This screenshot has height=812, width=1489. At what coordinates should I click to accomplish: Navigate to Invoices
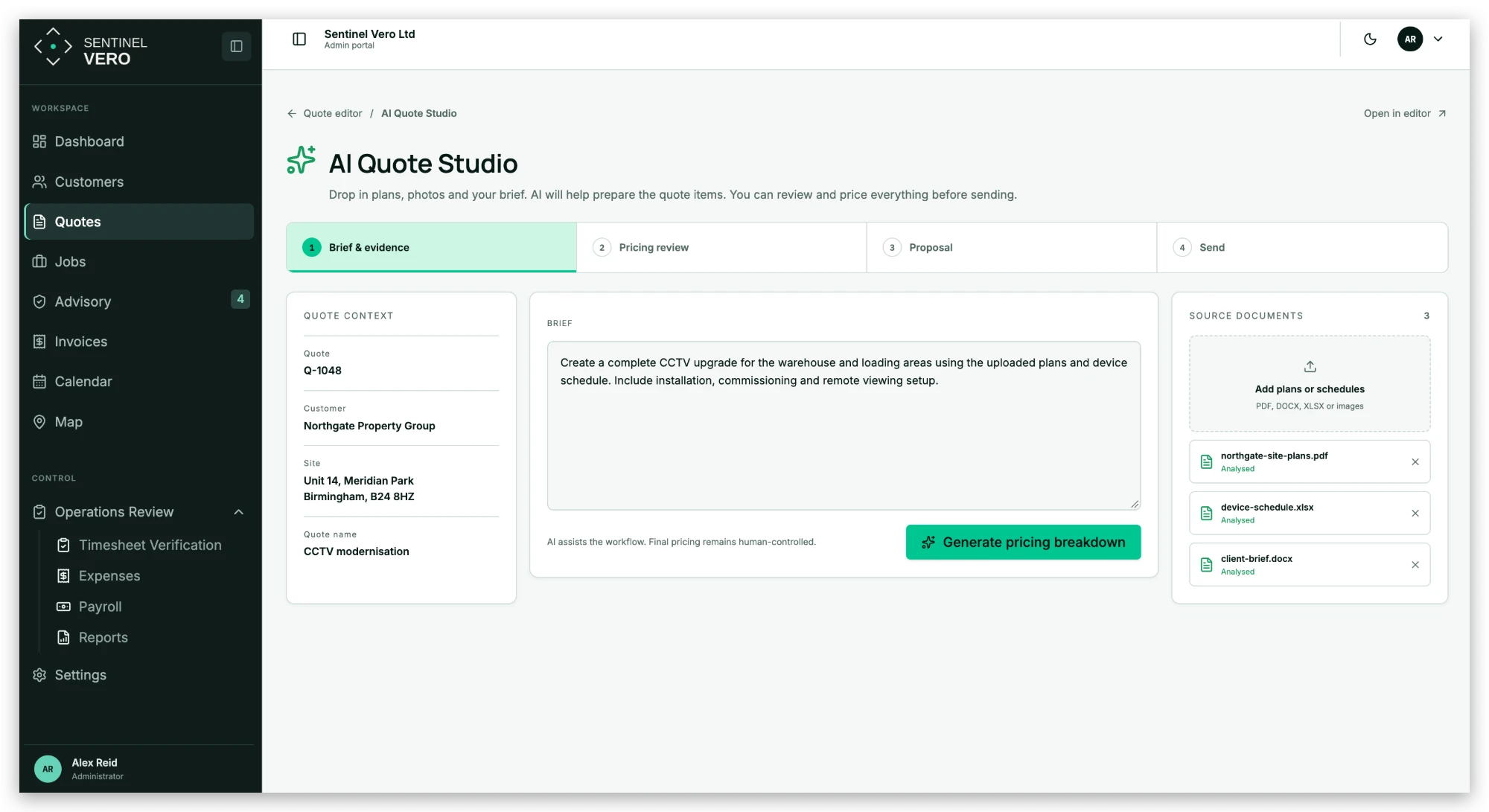(x=139, y=342)
